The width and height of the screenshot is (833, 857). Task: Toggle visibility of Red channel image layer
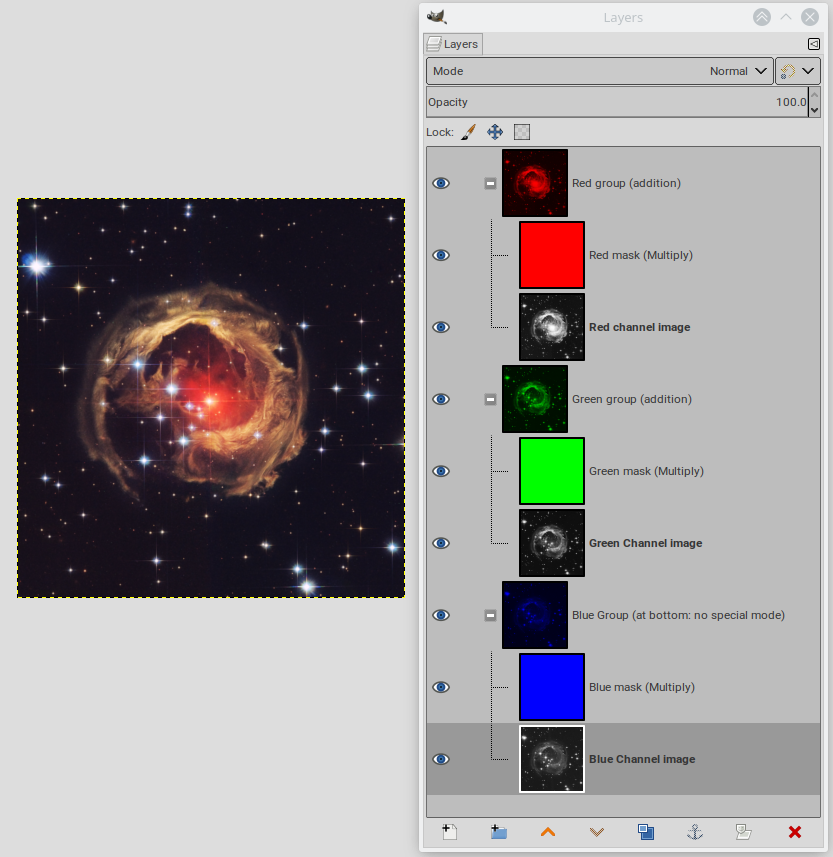[441, 327]
